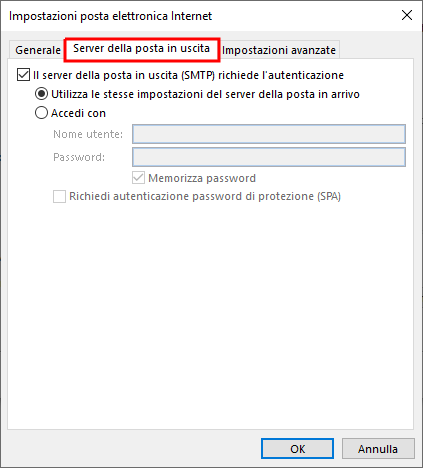Click the Nome utente: label text
Viewport: 423px width, 468px height.
(88, 134)
